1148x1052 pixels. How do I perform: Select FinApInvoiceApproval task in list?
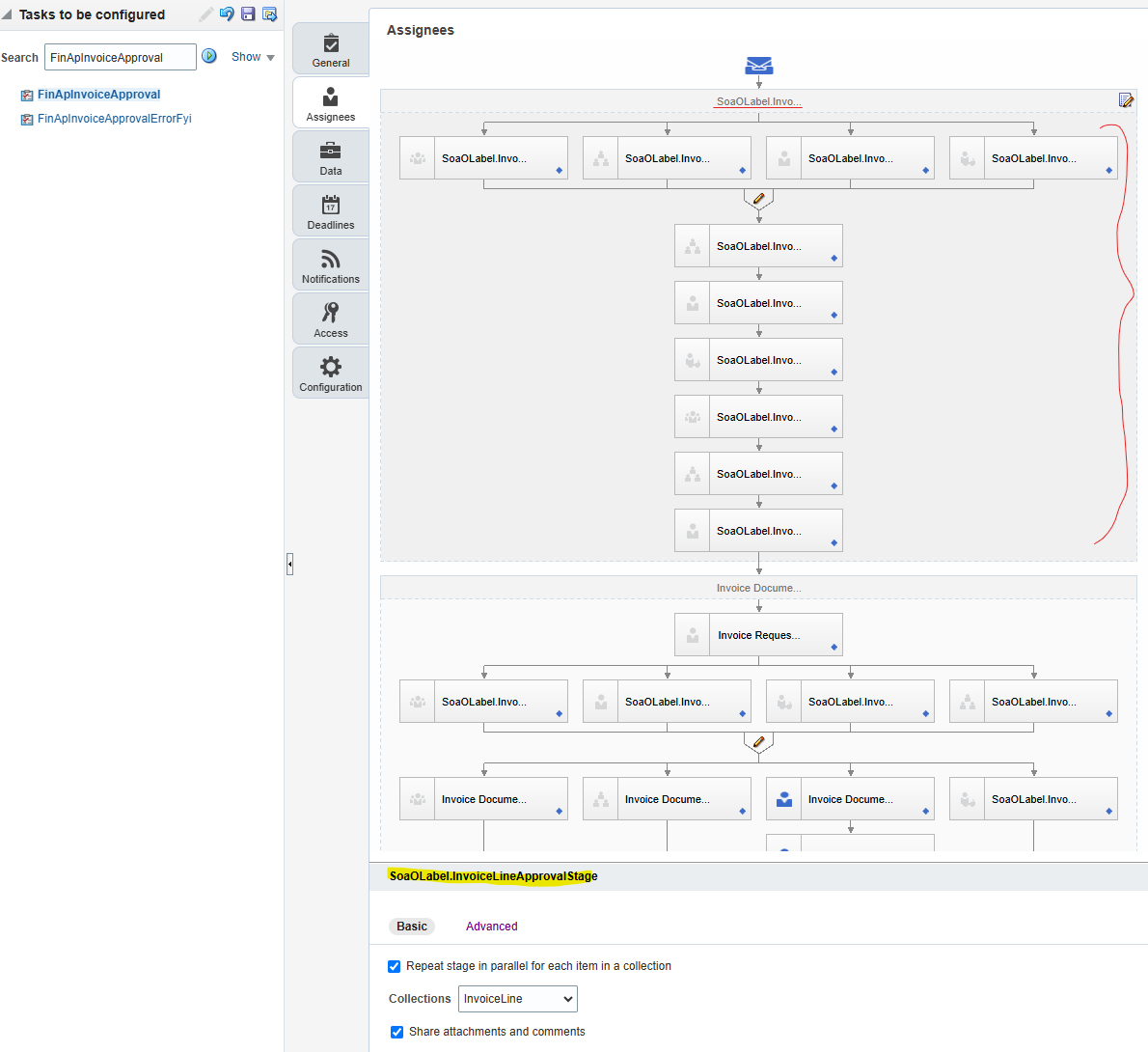click(98, 95)
